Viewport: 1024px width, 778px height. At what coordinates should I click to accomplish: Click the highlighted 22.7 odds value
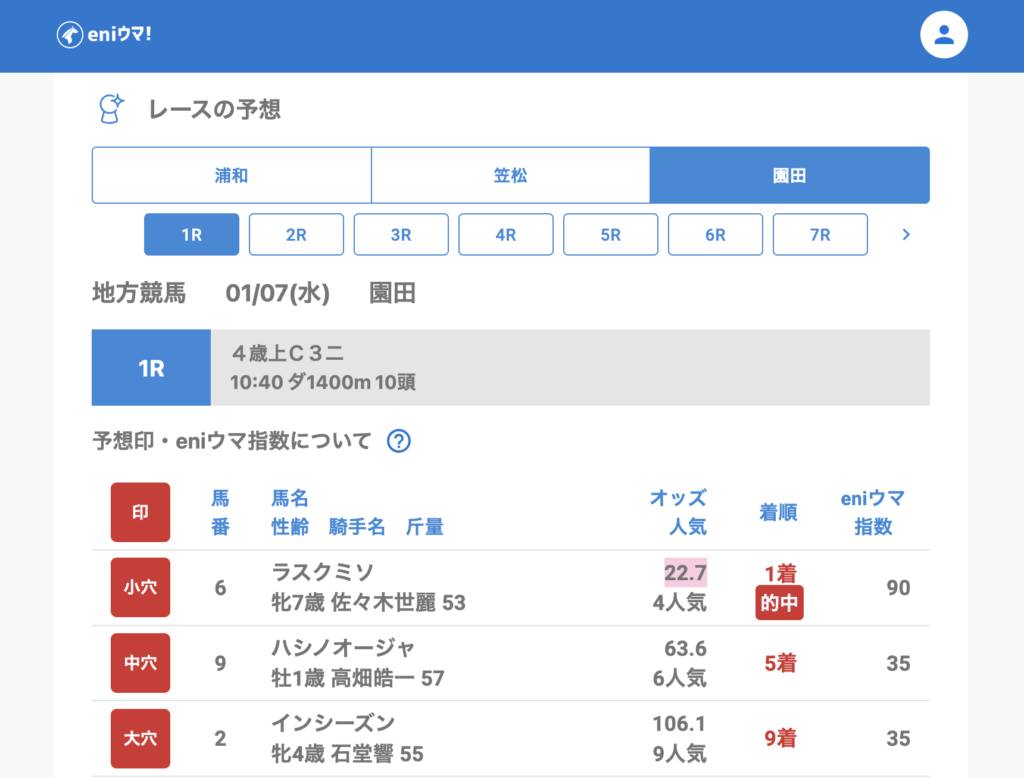[x=685, y=572]
